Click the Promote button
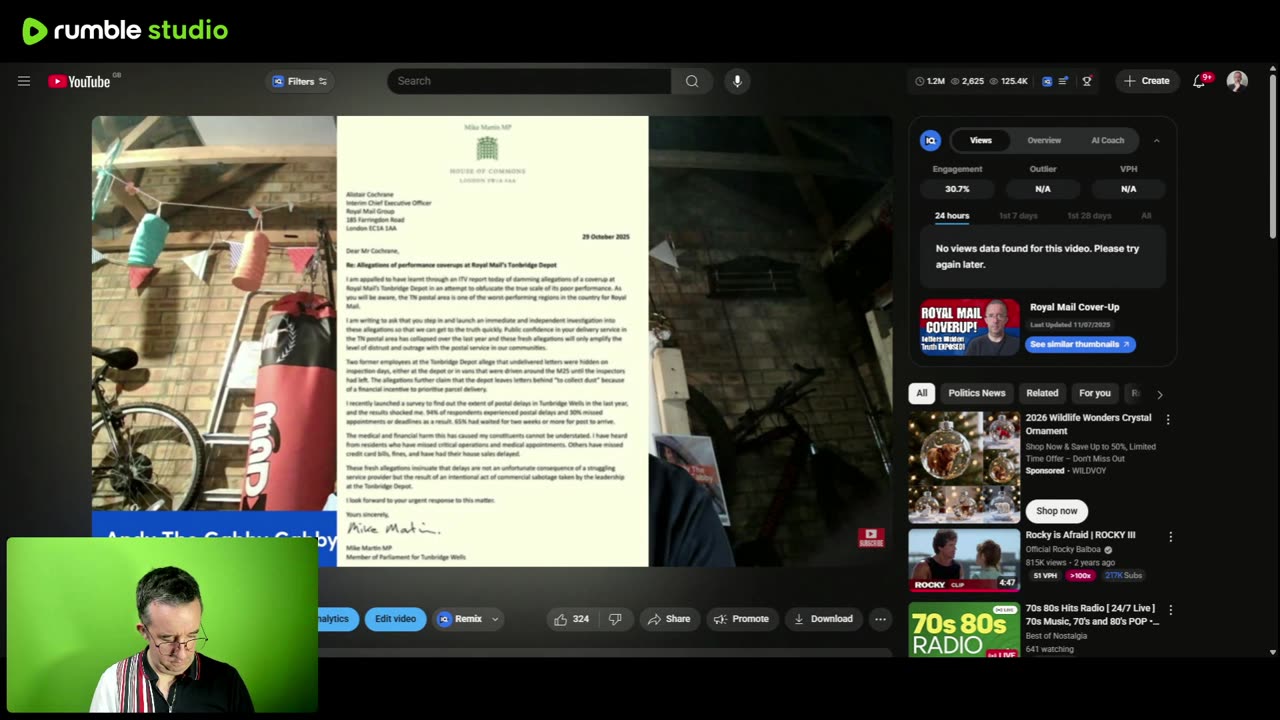The width and height of the screenshot is (1280, 720). (x=741, y=619)
